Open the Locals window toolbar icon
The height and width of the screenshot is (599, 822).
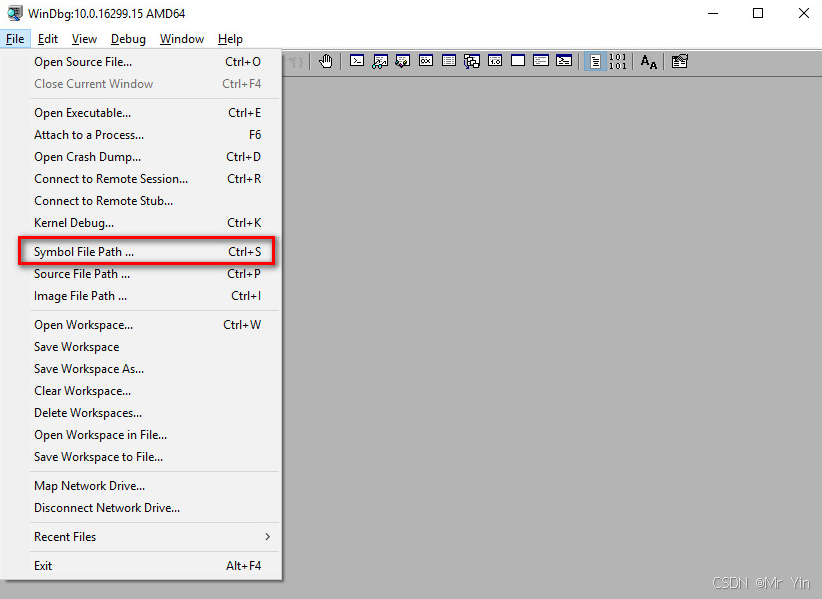coord(403,61)
